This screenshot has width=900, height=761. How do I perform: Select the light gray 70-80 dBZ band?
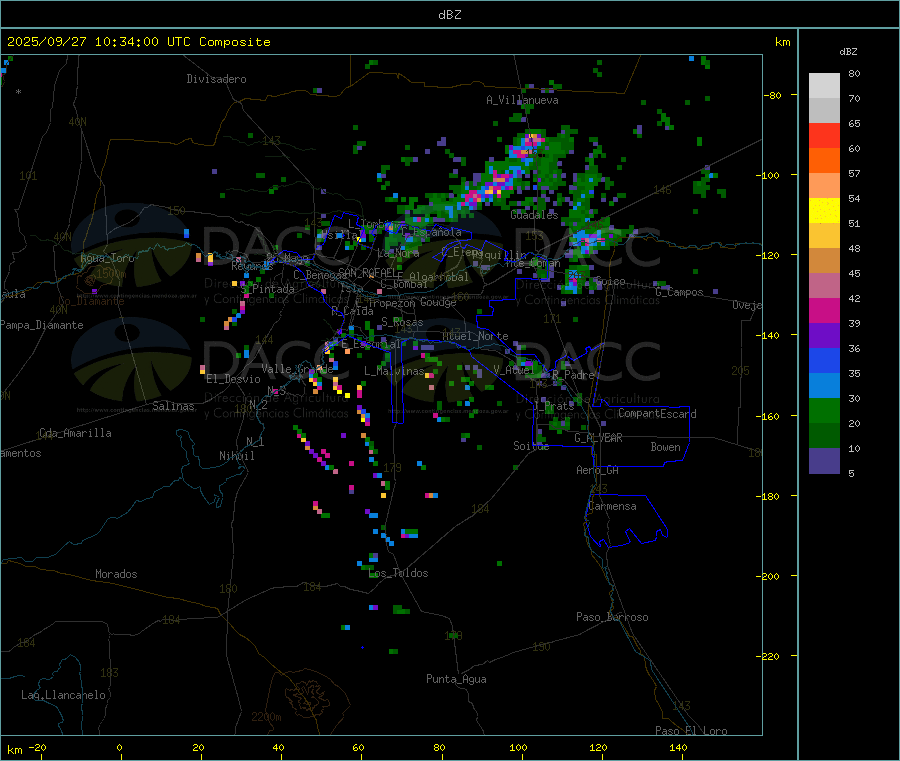(824, 86)
